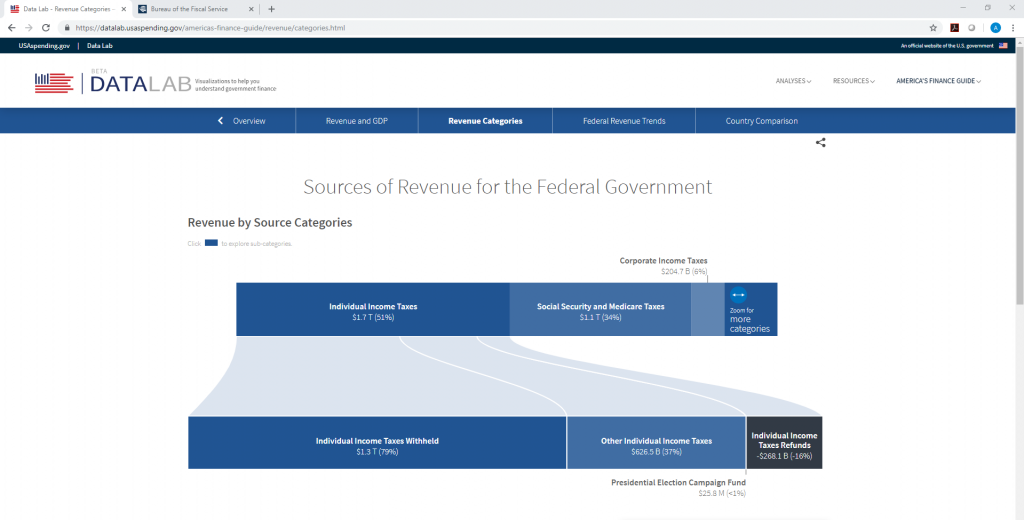Viewport: 1024px width, 520px height.
Task: Open the USAspending.gov link
Action: click(x=44, y=46)
